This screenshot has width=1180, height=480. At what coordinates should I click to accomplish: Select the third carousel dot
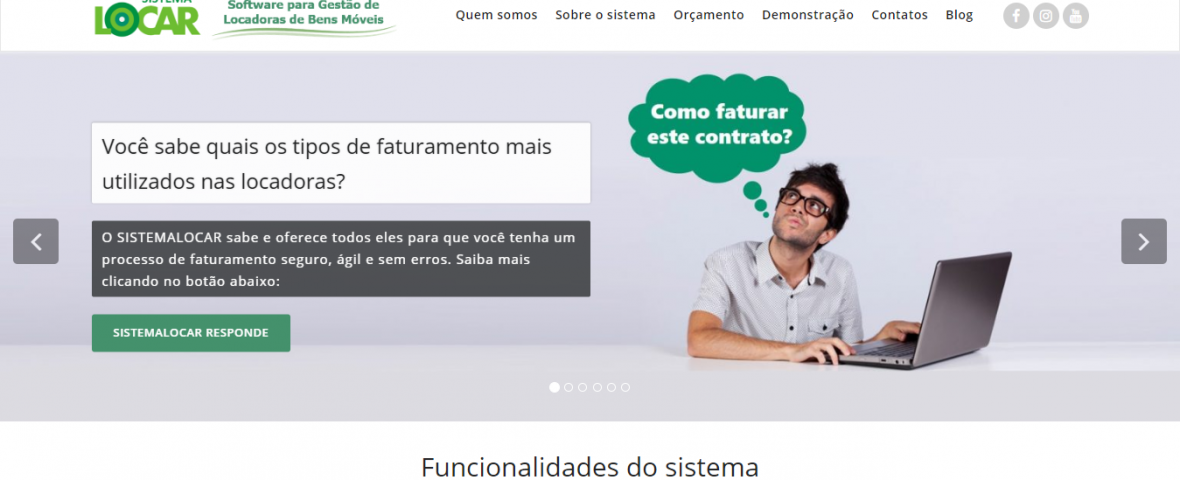(x=582, y=387)
